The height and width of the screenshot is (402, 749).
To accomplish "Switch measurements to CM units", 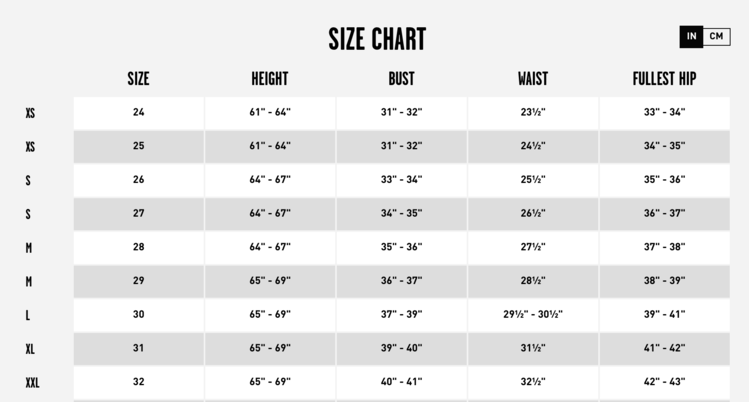I will click(717, 37).
